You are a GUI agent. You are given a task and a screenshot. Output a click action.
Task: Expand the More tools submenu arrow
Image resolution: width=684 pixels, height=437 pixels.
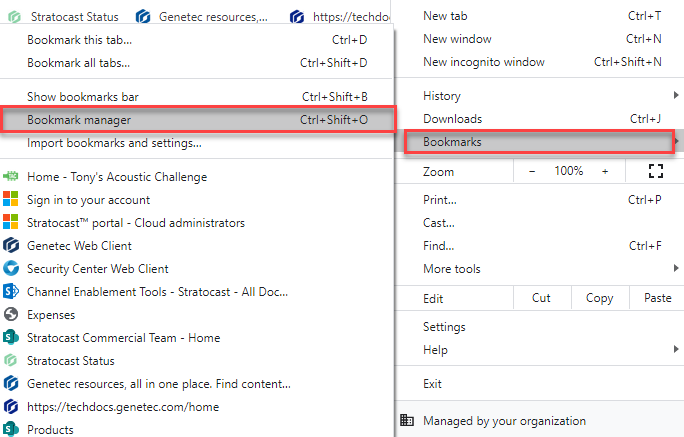click(676, 268)
